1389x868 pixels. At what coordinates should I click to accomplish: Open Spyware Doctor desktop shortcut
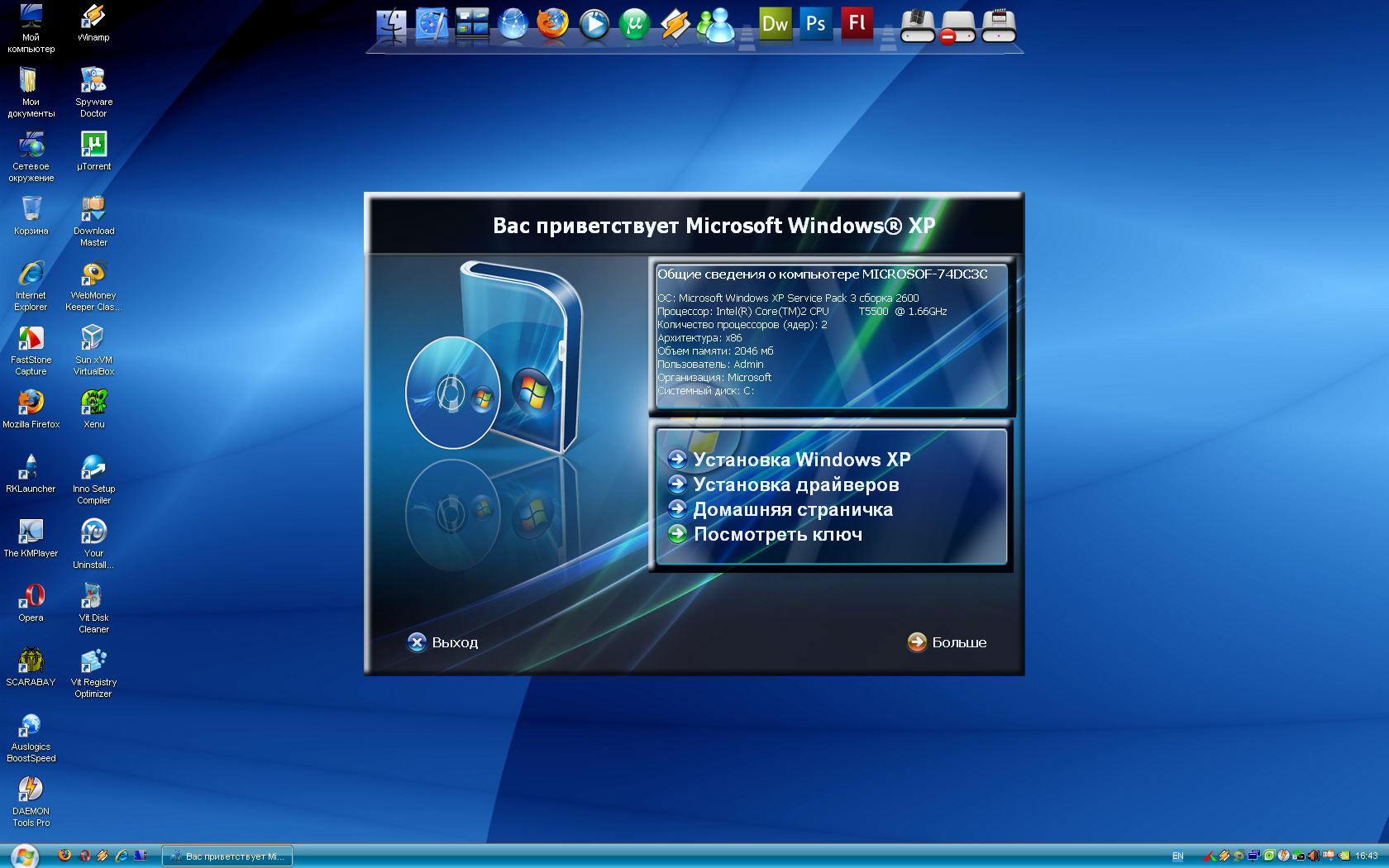pyautogui.click(x=93, y=92)
